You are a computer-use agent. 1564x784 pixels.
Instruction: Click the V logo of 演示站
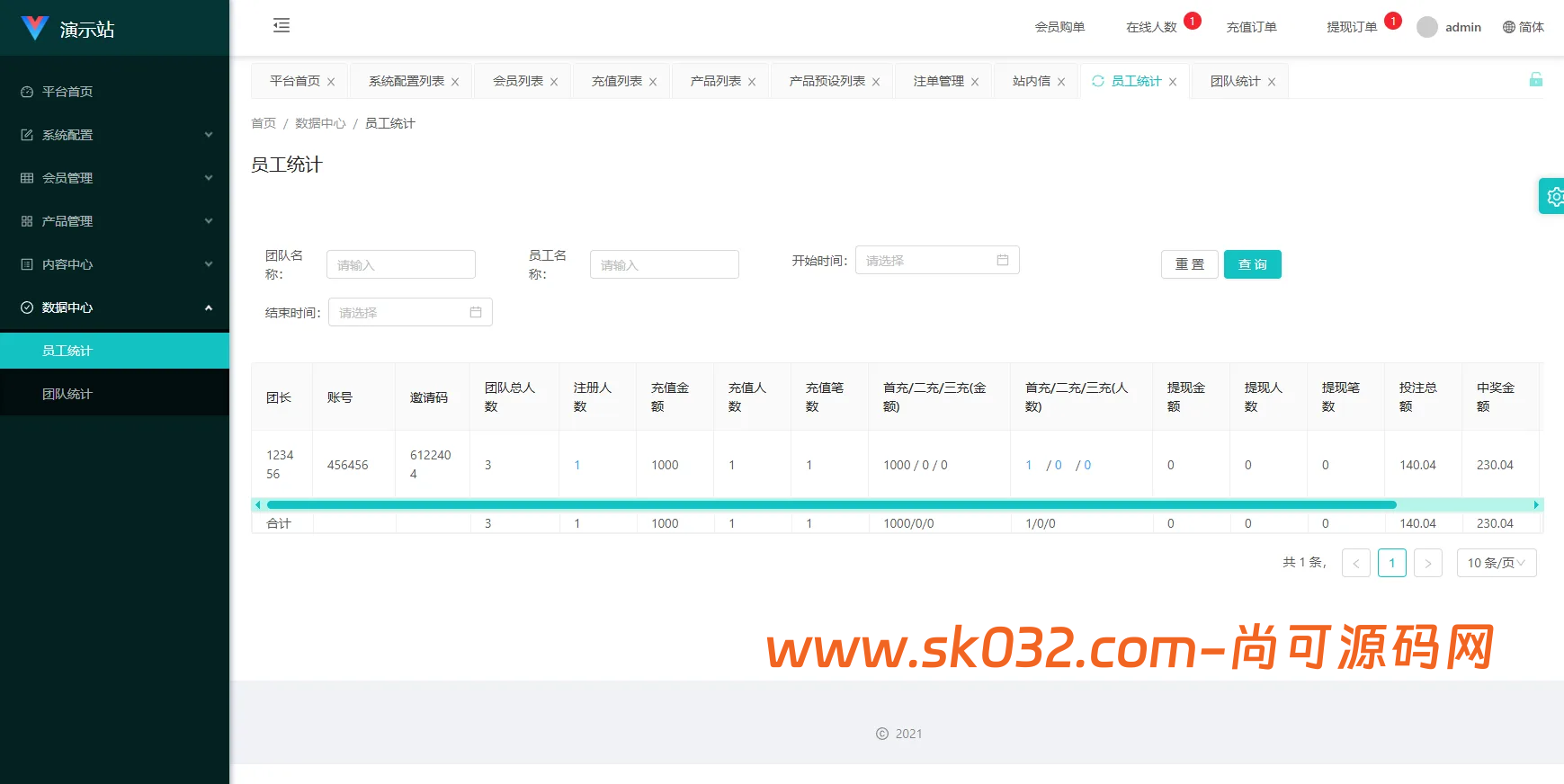coord(34,28)
